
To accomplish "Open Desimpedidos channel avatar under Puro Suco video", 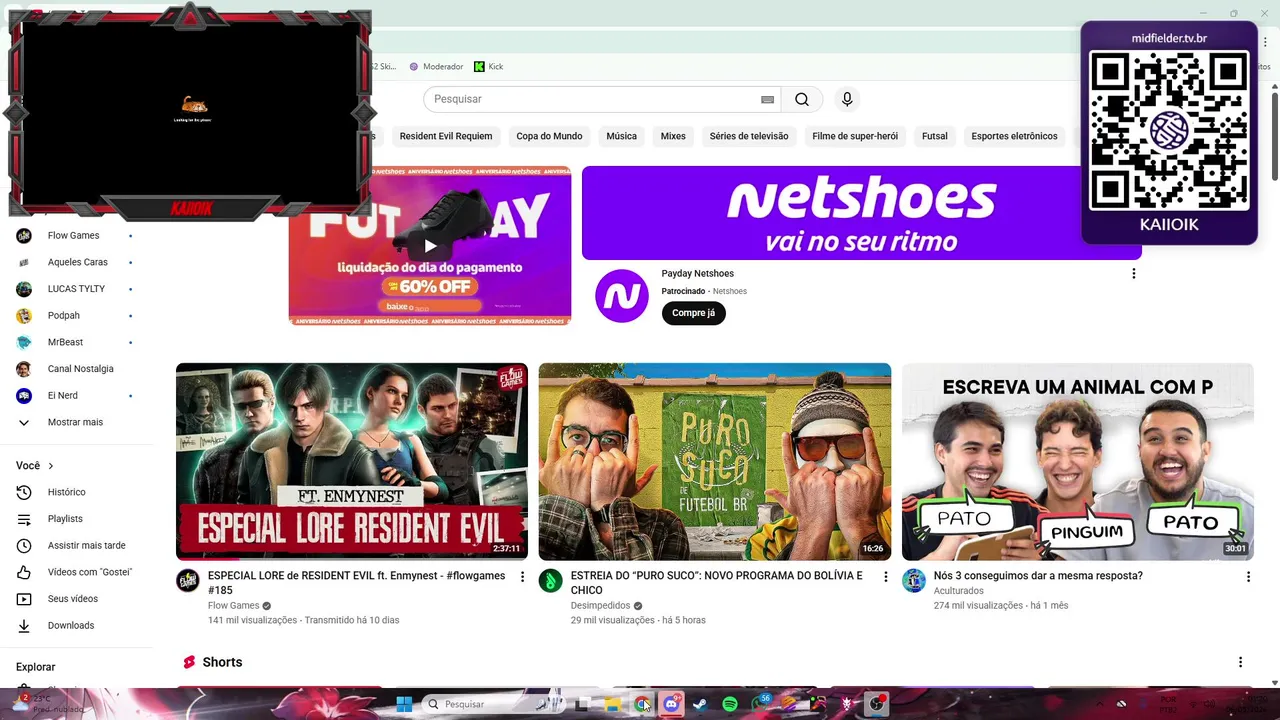I will [x=551, y=581].
